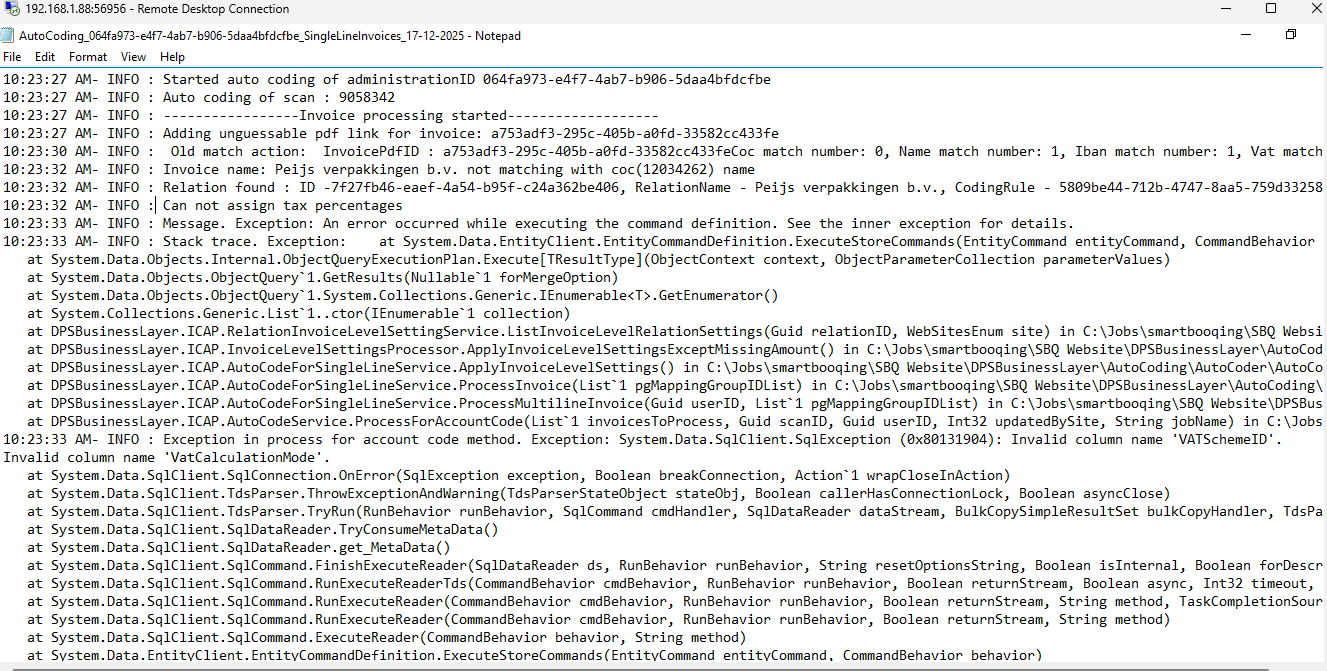Open the Help menu in Notepad

click(172, 57)
